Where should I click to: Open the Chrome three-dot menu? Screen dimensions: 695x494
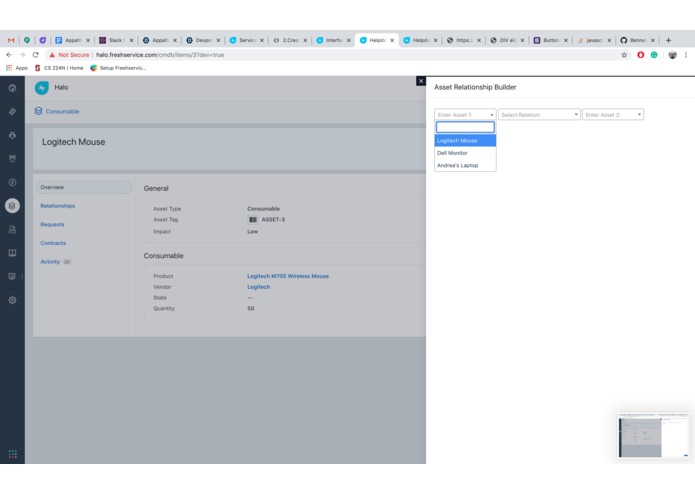coord(686,55)
